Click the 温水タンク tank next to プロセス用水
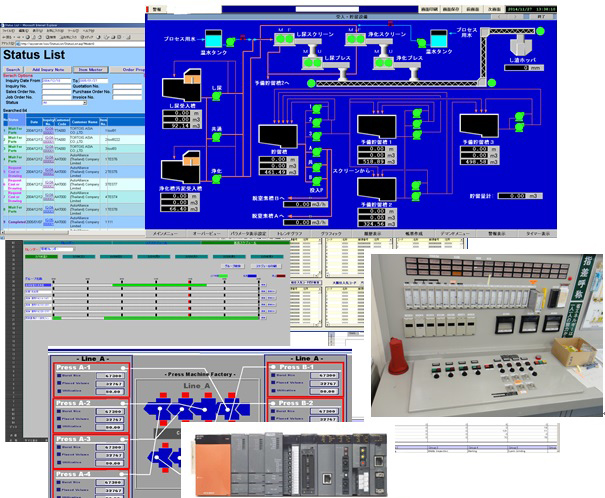The image size is (605, 498). click(213, 39)
